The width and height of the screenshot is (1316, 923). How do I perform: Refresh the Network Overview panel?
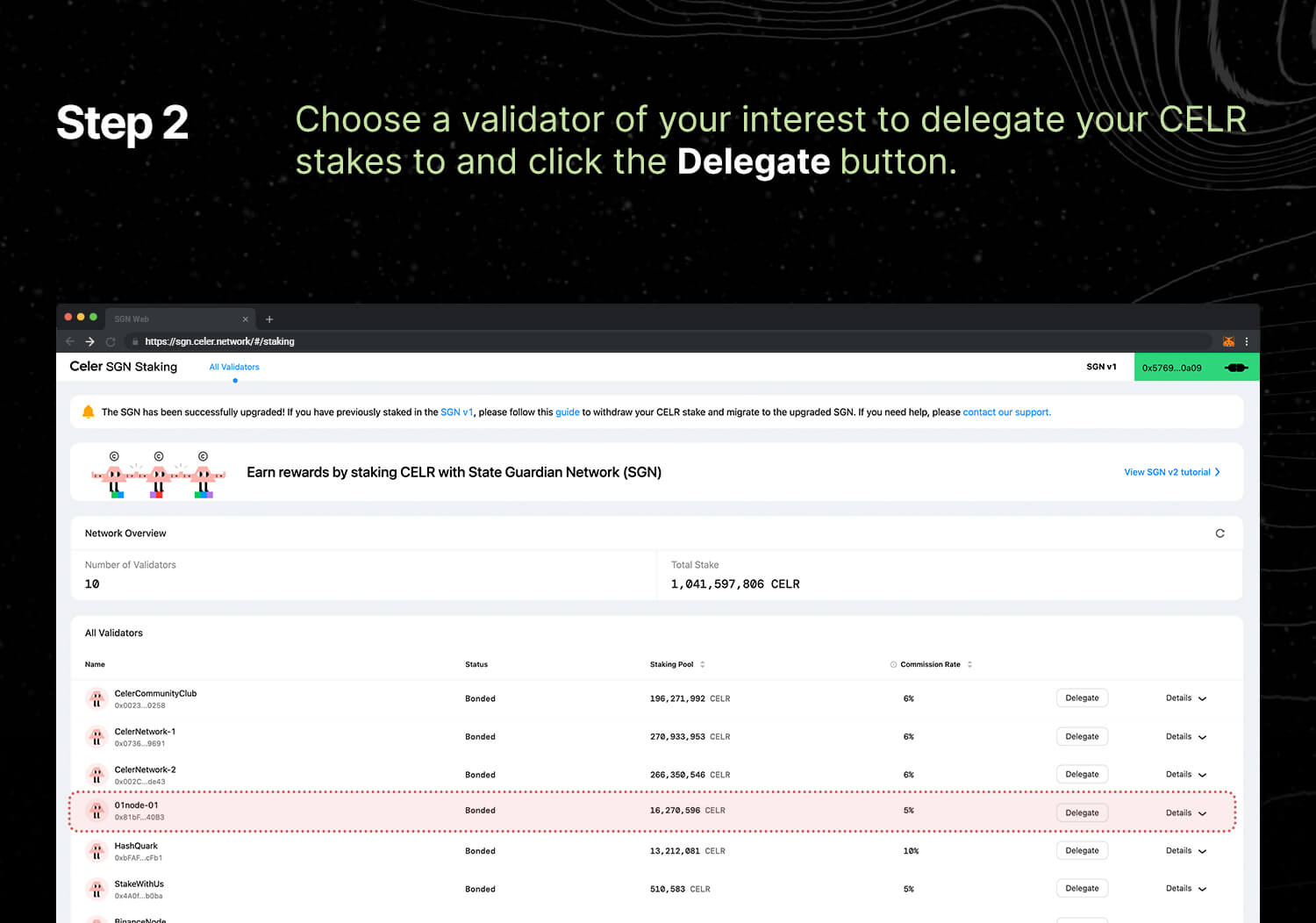pyautogui.click(x=1219, y=533)
